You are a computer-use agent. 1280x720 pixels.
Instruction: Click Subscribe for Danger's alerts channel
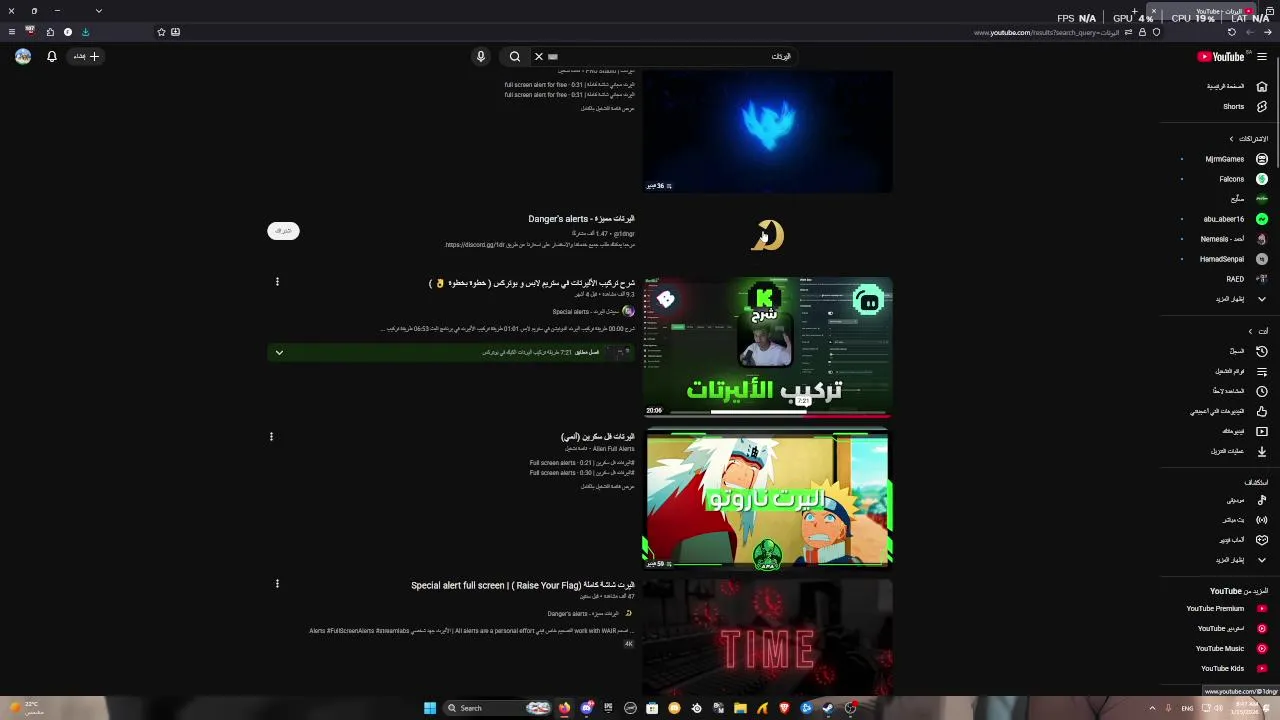coord(284,231)
